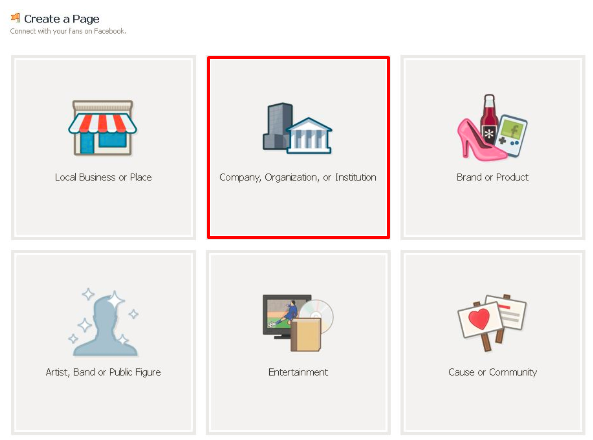Open the Entertainment category label
Viewport: 593px width, 440px height.
coord(298,372)
